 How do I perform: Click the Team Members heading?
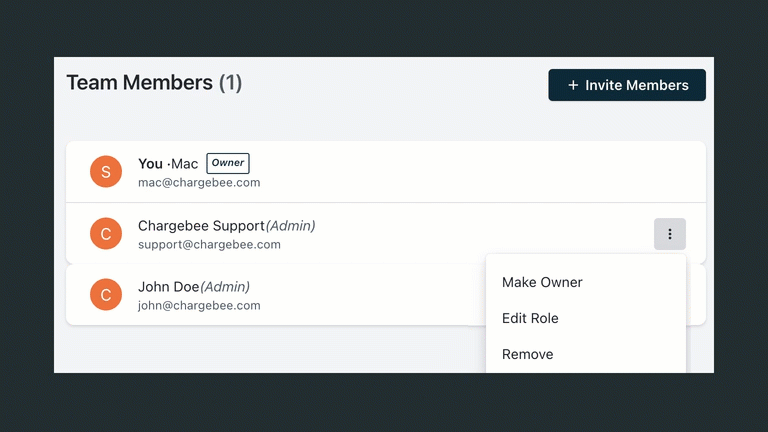pyautogui.click(x=139, y=83)
